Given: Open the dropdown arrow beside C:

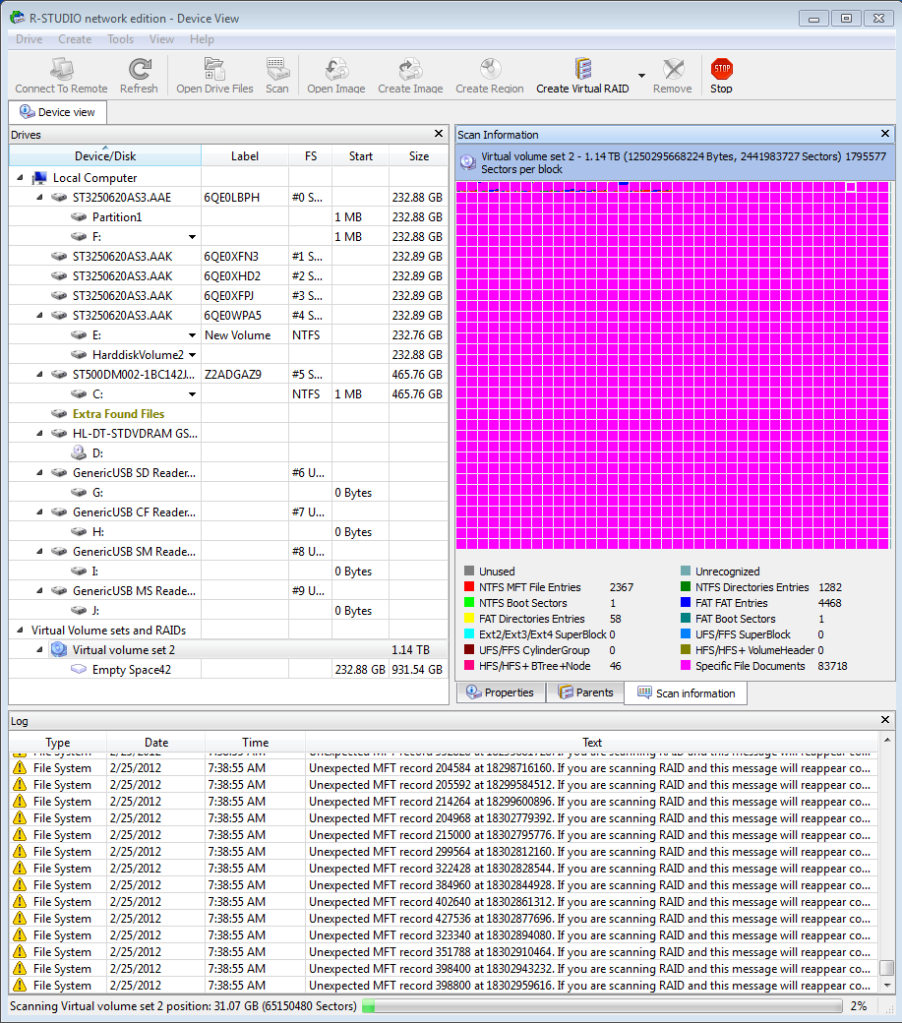Looking at the screenshot, I should [192, 394].
